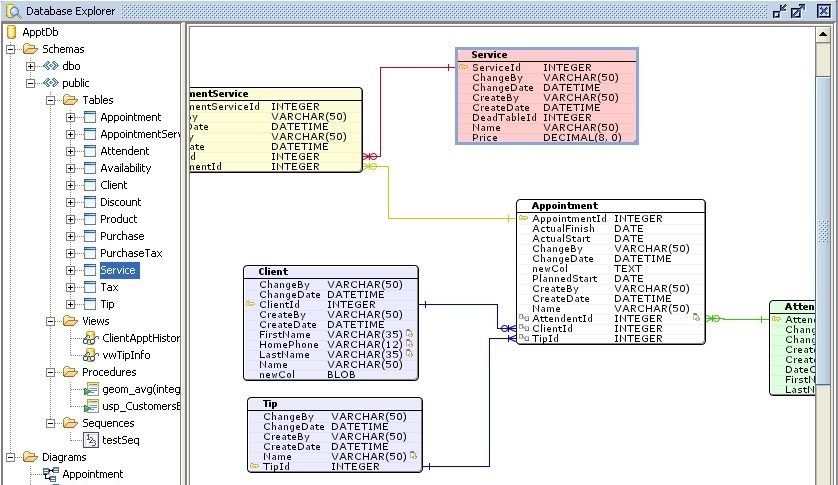Collapse the Diagrams node
The image size is (838, 485).
pyautogui.click(x=10, y=458)
